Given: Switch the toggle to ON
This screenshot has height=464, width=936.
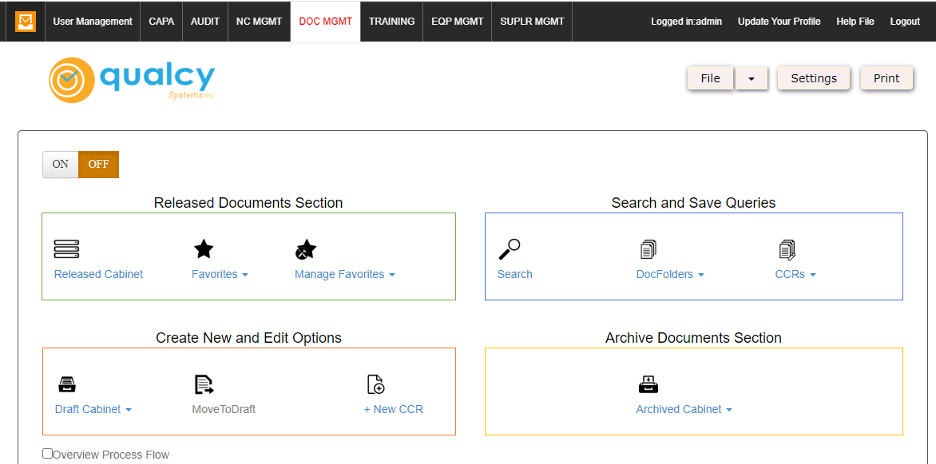Looking at the screenshot, I should (60, 165).
